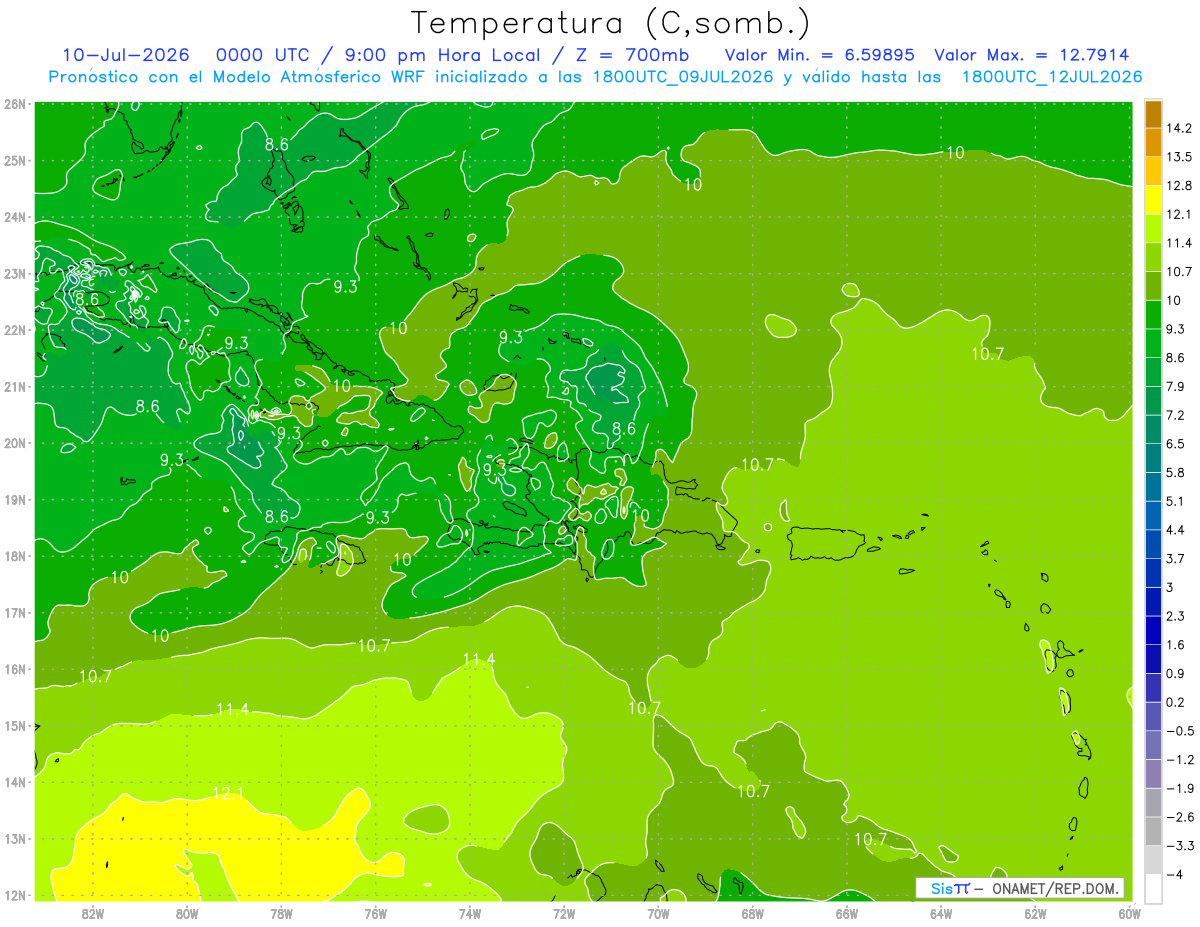Screen dimensions: 1200x927
Task: Click the 14N latitude axis label
Action: pos(15,782)
